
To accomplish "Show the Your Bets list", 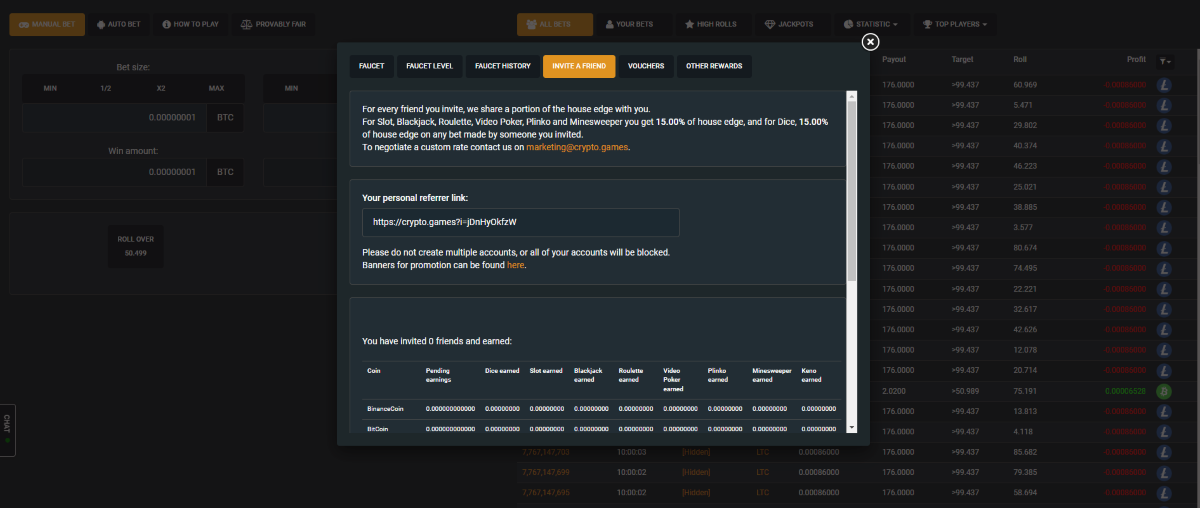I will [635, 24].
